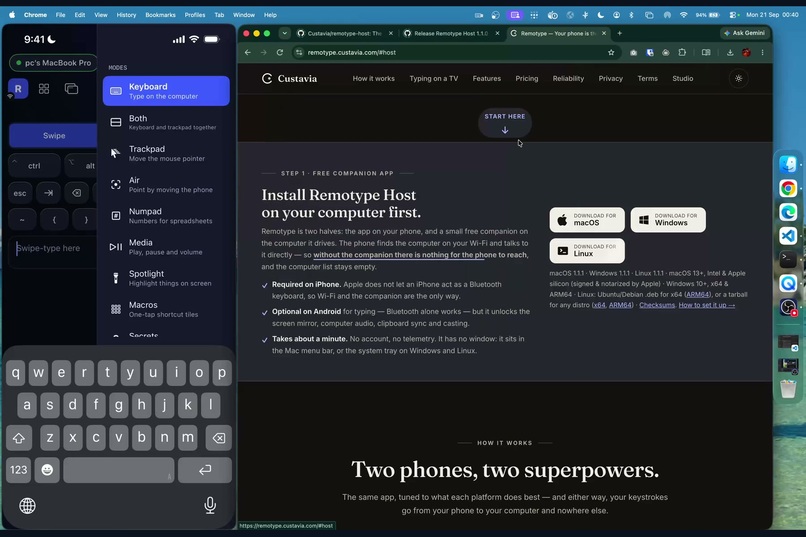Screen dimensions: 806x537
Task: Click the Wi-Fi icon in menu bar
Action: tap(683, 15)
